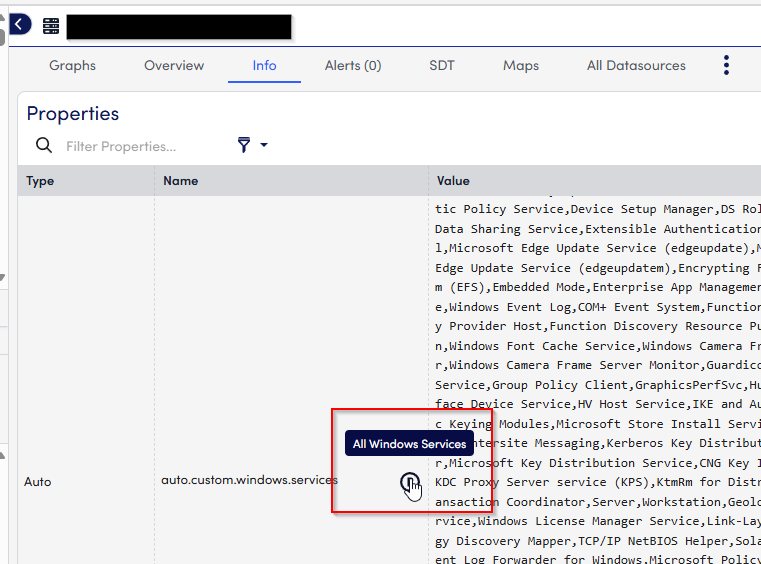
Task: Click the server device icon
Action: 51,26
